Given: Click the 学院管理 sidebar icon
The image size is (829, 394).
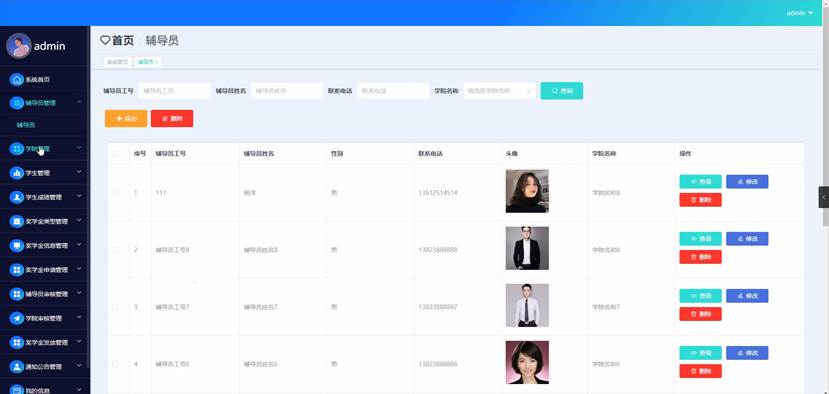Looking at the screenshot, I should (17, 149).
